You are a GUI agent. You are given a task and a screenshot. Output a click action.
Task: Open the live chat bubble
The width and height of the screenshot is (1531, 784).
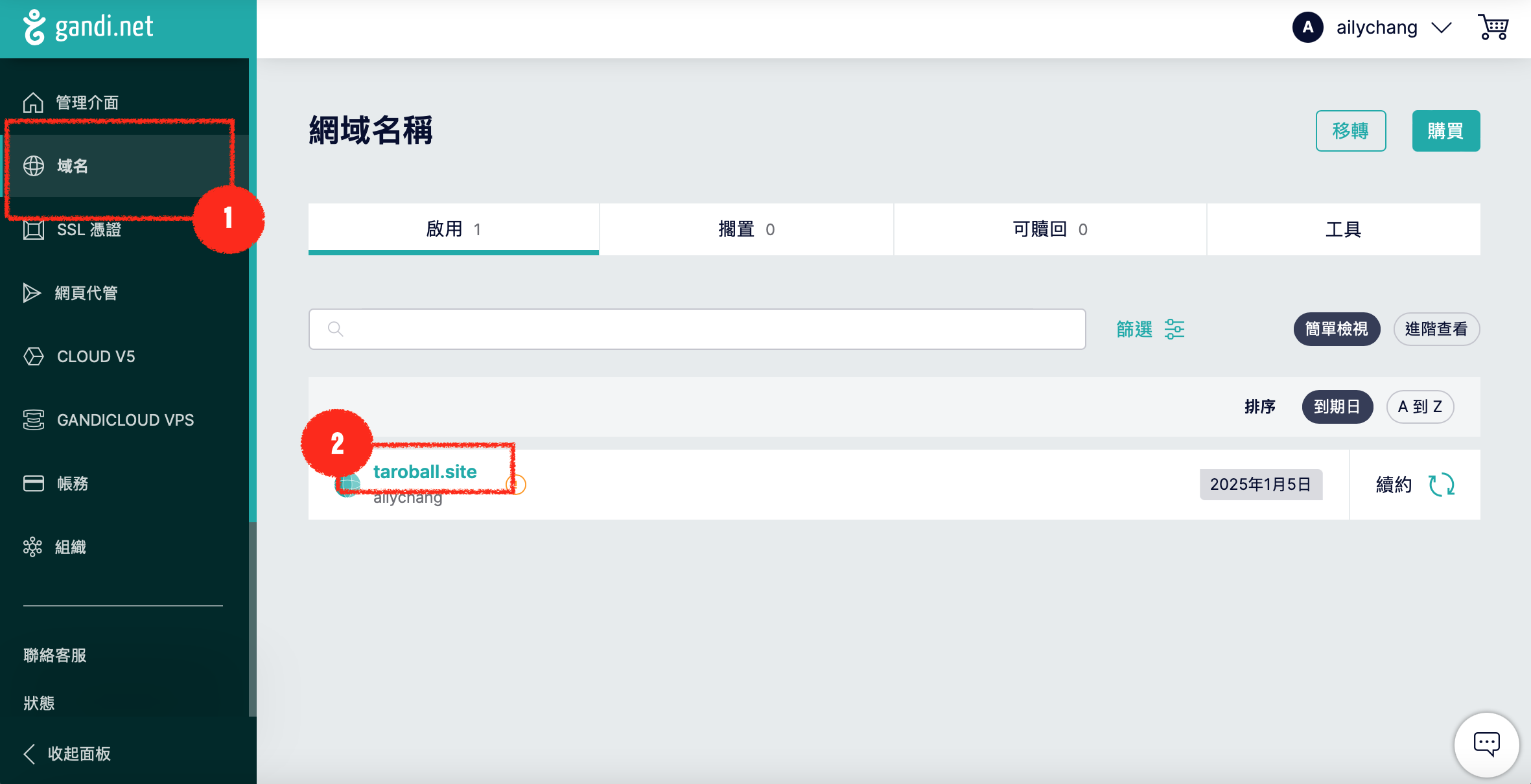[1486, 743]
